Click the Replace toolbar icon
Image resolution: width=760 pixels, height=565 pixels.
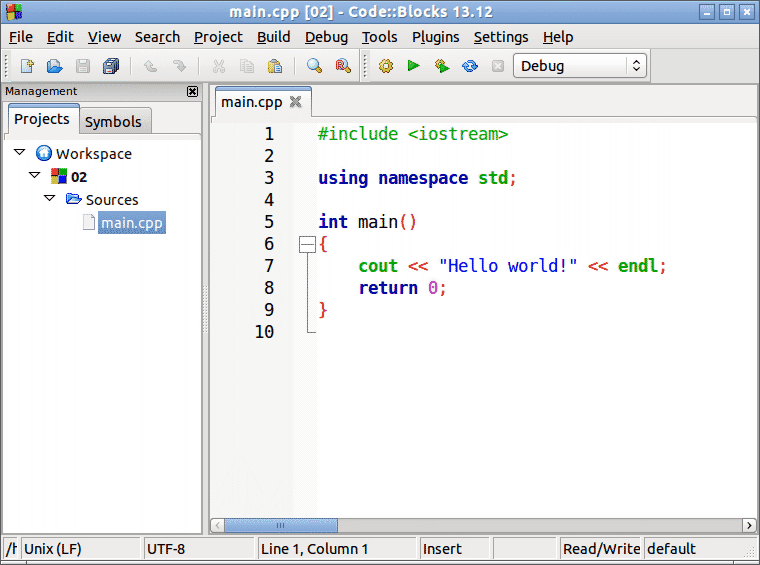343,66
